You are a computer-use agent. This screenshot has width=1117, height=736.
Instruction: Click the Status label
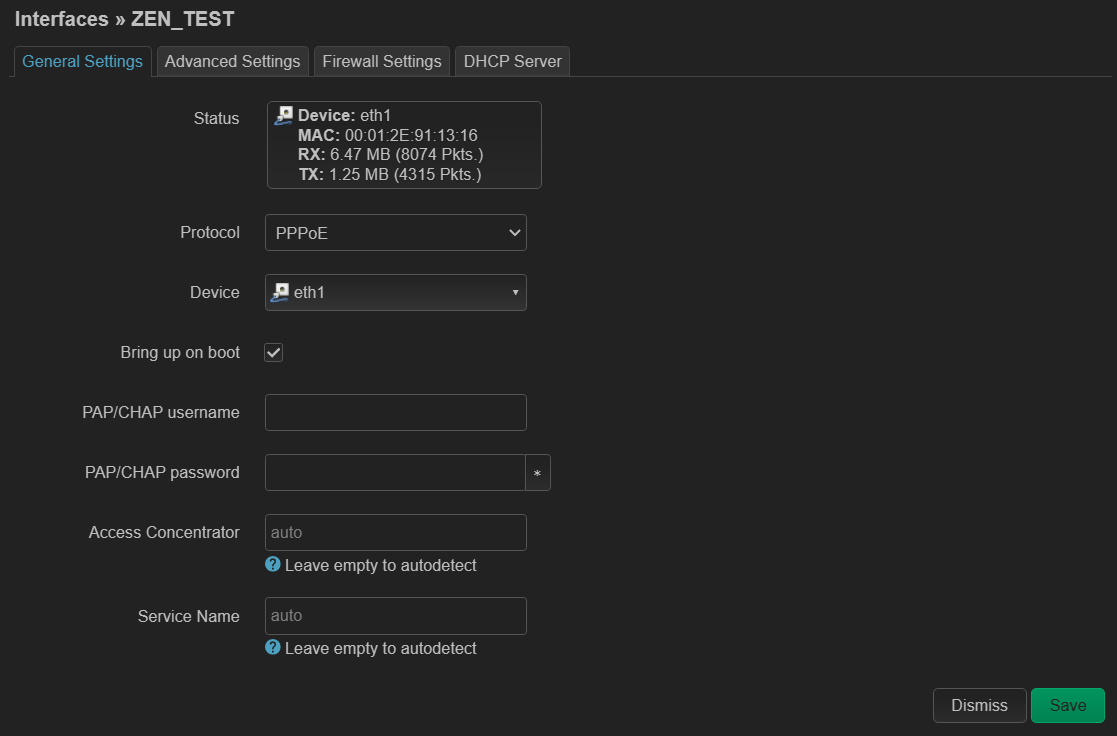tap(217, 118)
